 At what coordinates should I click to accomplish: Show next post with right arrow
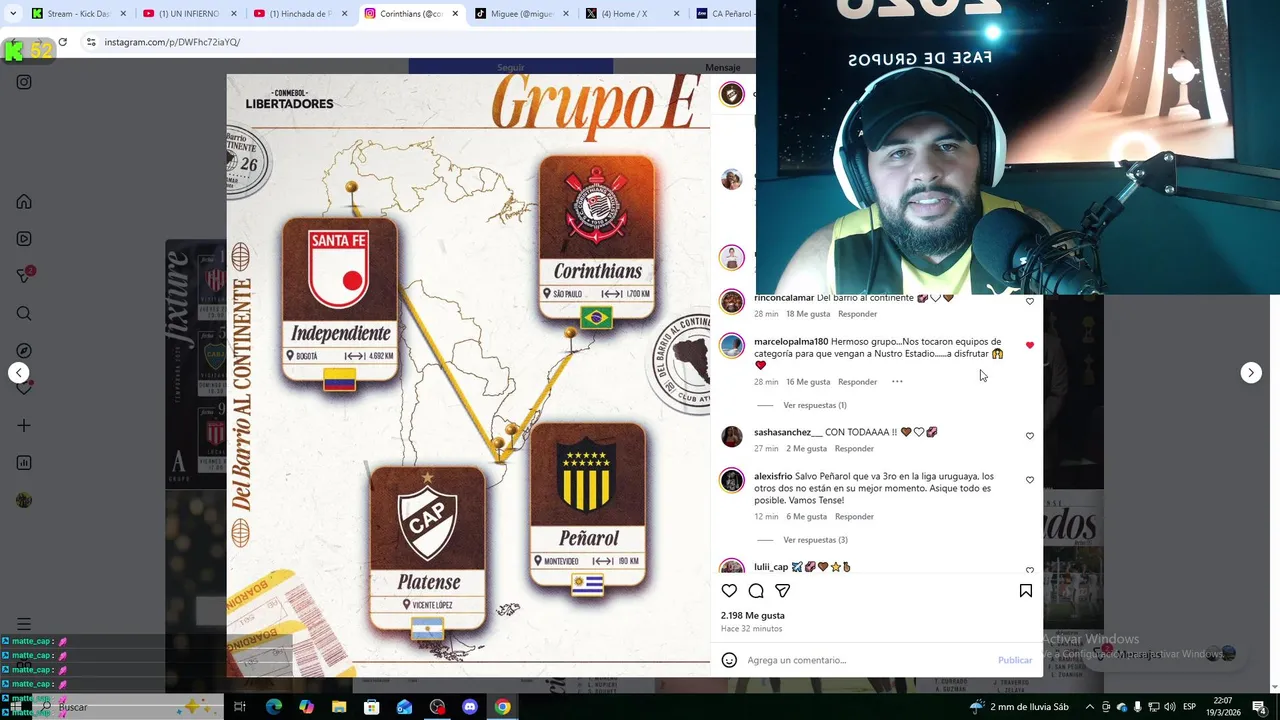tap(1251, 373)
